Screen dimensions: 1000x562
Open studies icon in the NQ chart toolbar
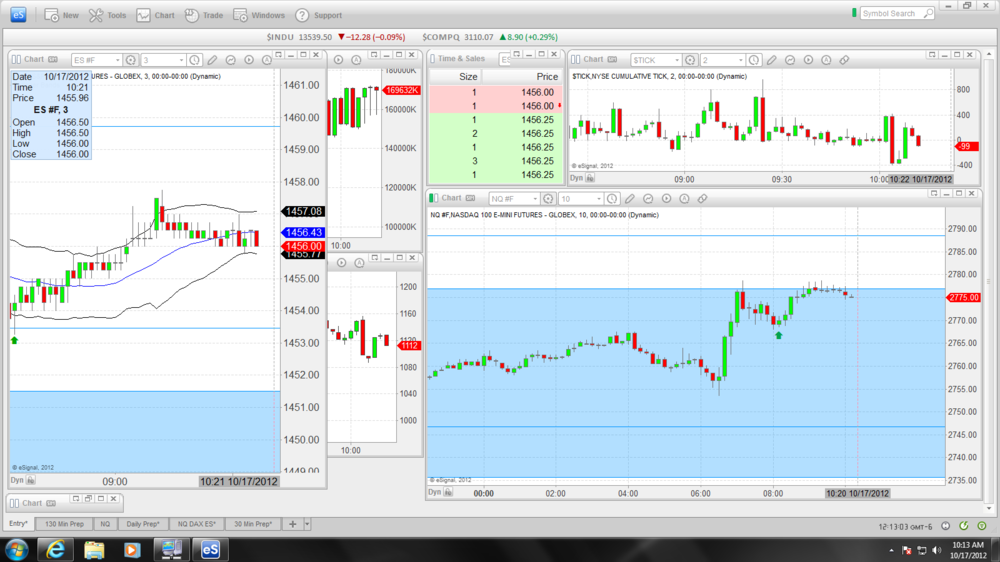pyautogui.click(x=649, y=199)
